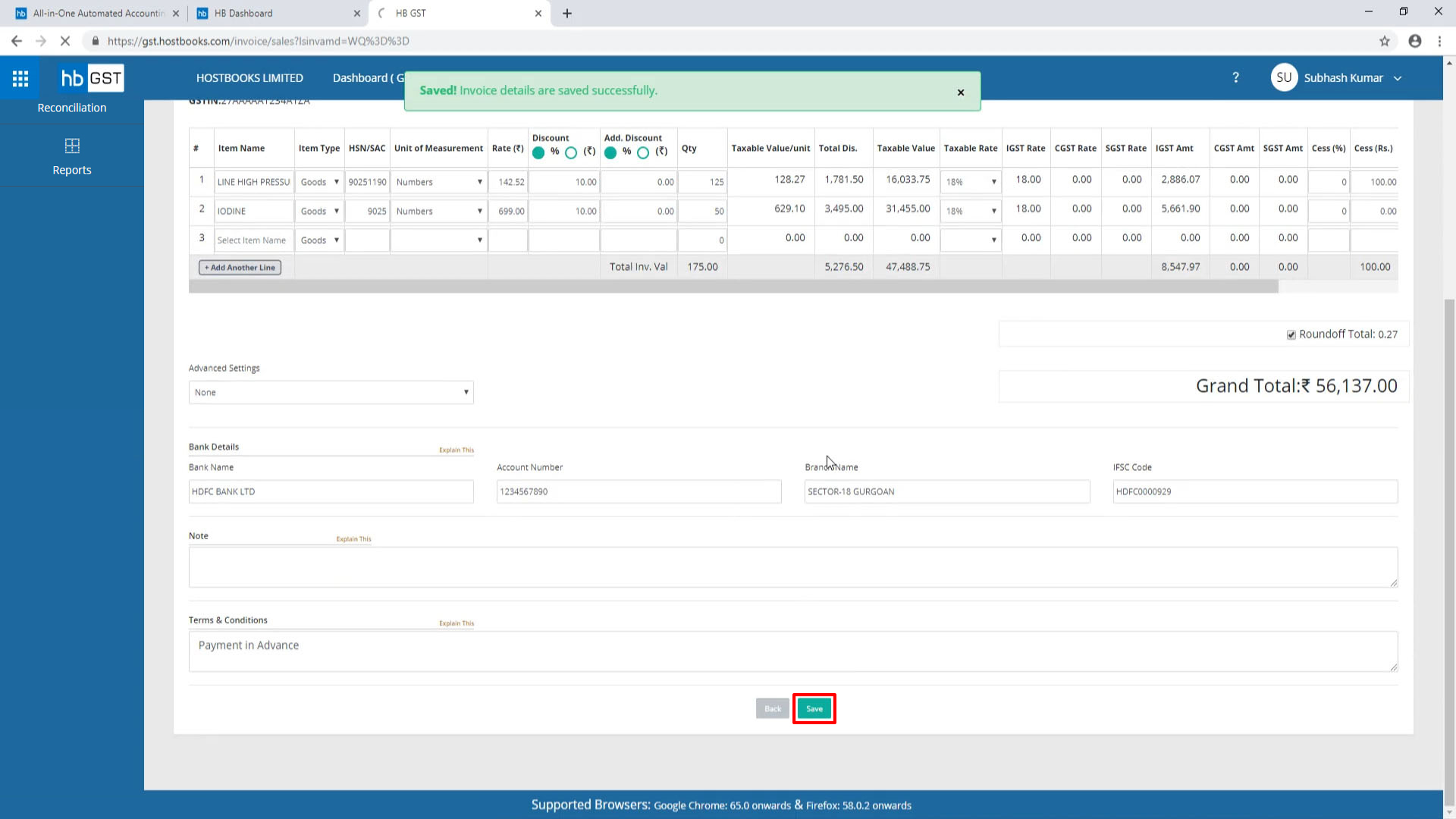The height and width of the screenshot is (819, 1456).
Task: Open empty Taxable Rate dropdown row 3
Action: click(971, 240)
